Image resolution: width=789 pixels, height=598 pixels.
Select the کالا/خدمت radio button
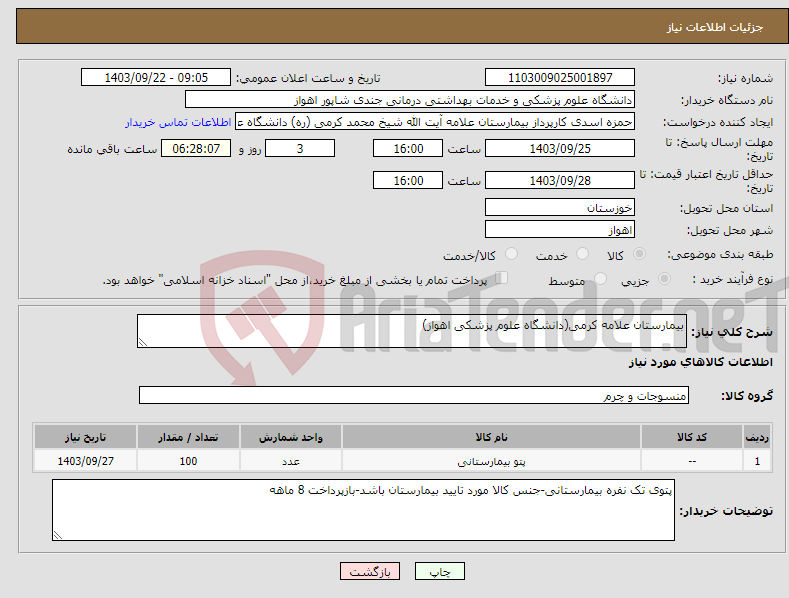511,254
